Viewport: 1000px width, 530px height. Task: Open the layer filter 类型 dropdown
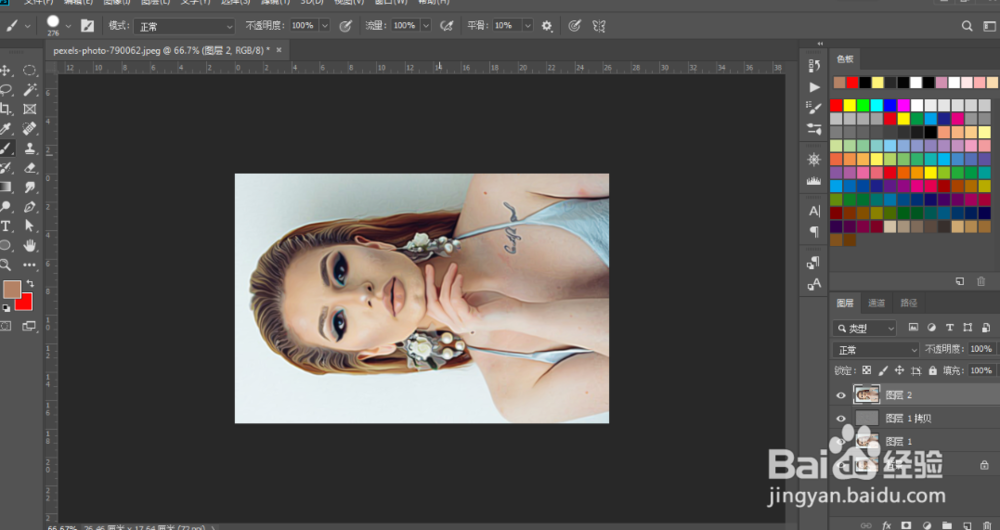click(865, 328)
